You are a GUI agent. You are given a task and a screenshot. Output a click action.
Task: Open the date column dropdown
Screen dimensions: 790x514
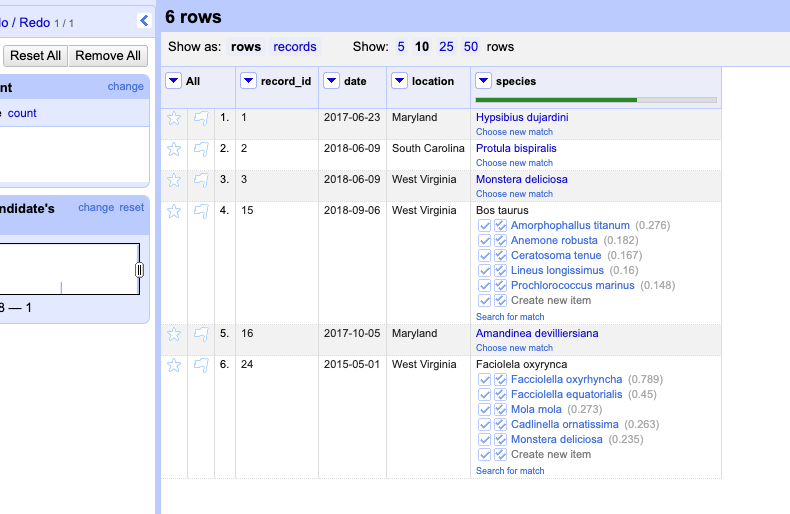[332, 81]
